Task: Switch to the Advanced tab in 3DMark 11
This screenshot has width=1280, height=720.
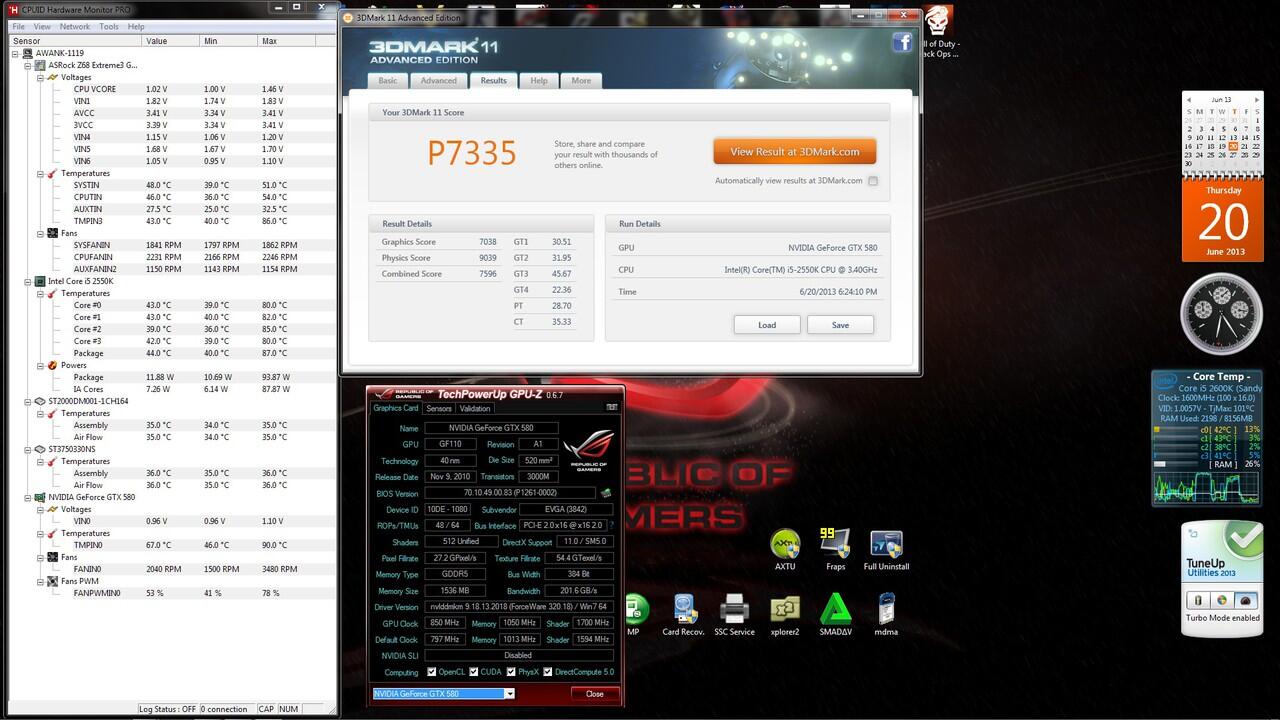Action: coord(439,81)
